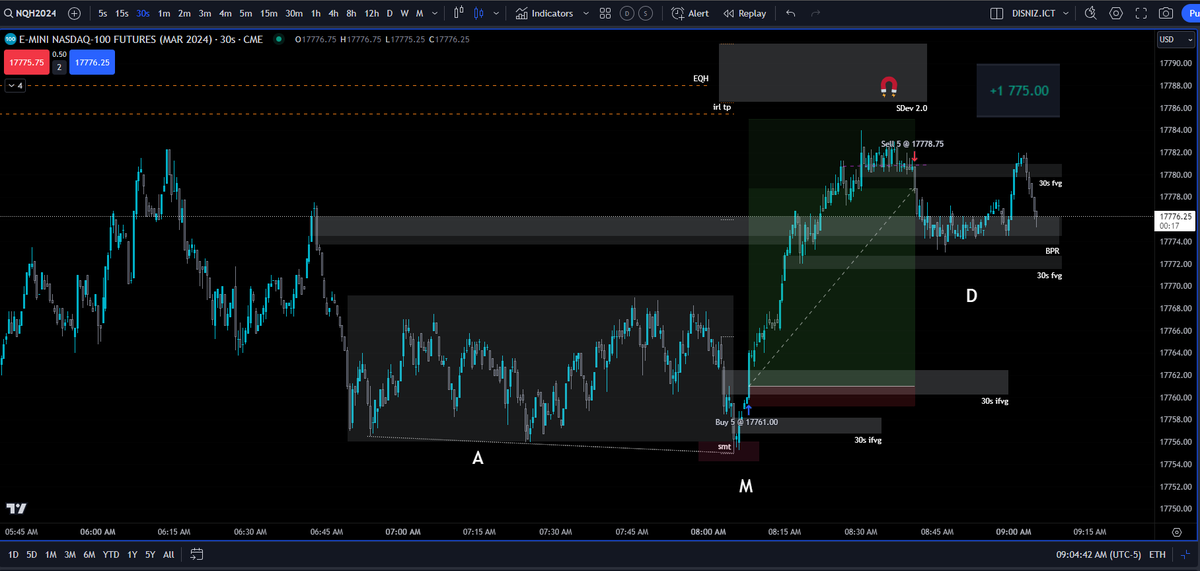
Task: Switch chart to 8h interval
Action: click(x=353, y=13)
